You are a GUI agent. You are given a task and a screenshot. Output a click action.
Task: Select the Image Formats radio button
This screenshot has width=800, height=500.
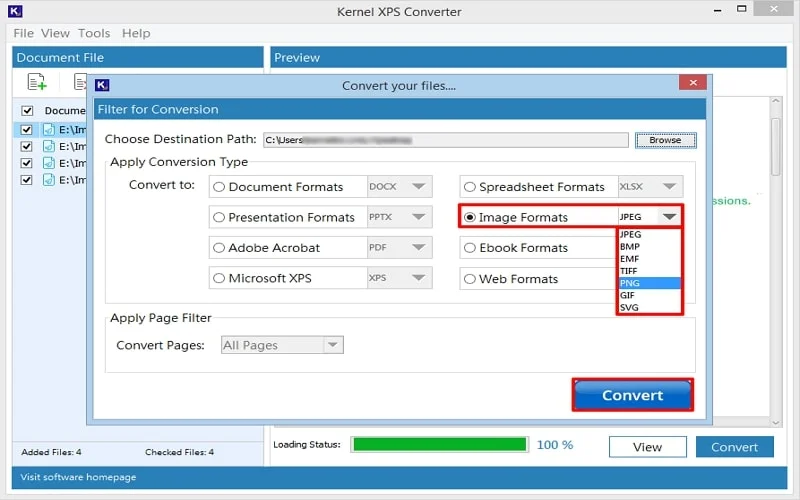[469, 217]
